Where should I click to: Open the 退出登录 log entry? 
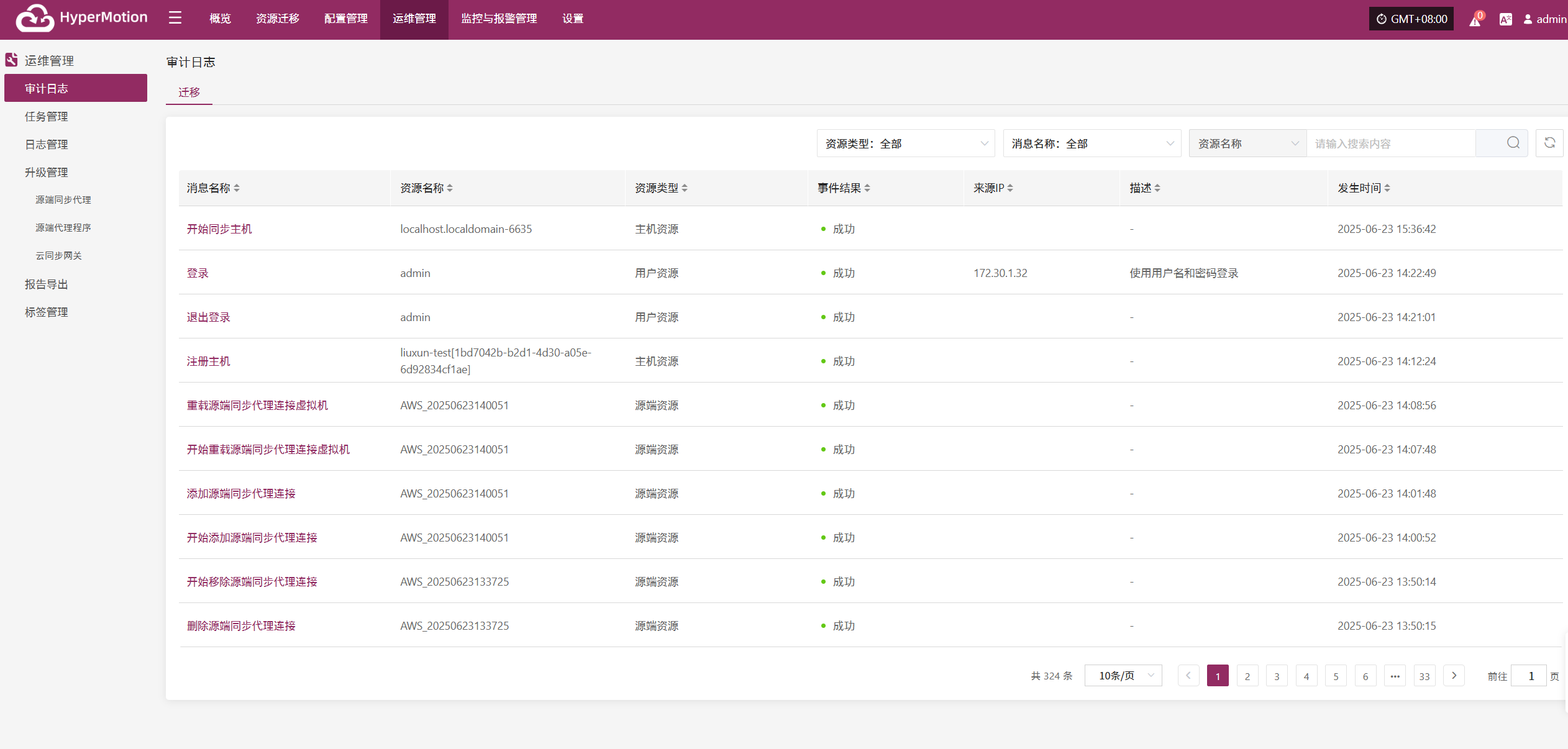click(208, 317)
